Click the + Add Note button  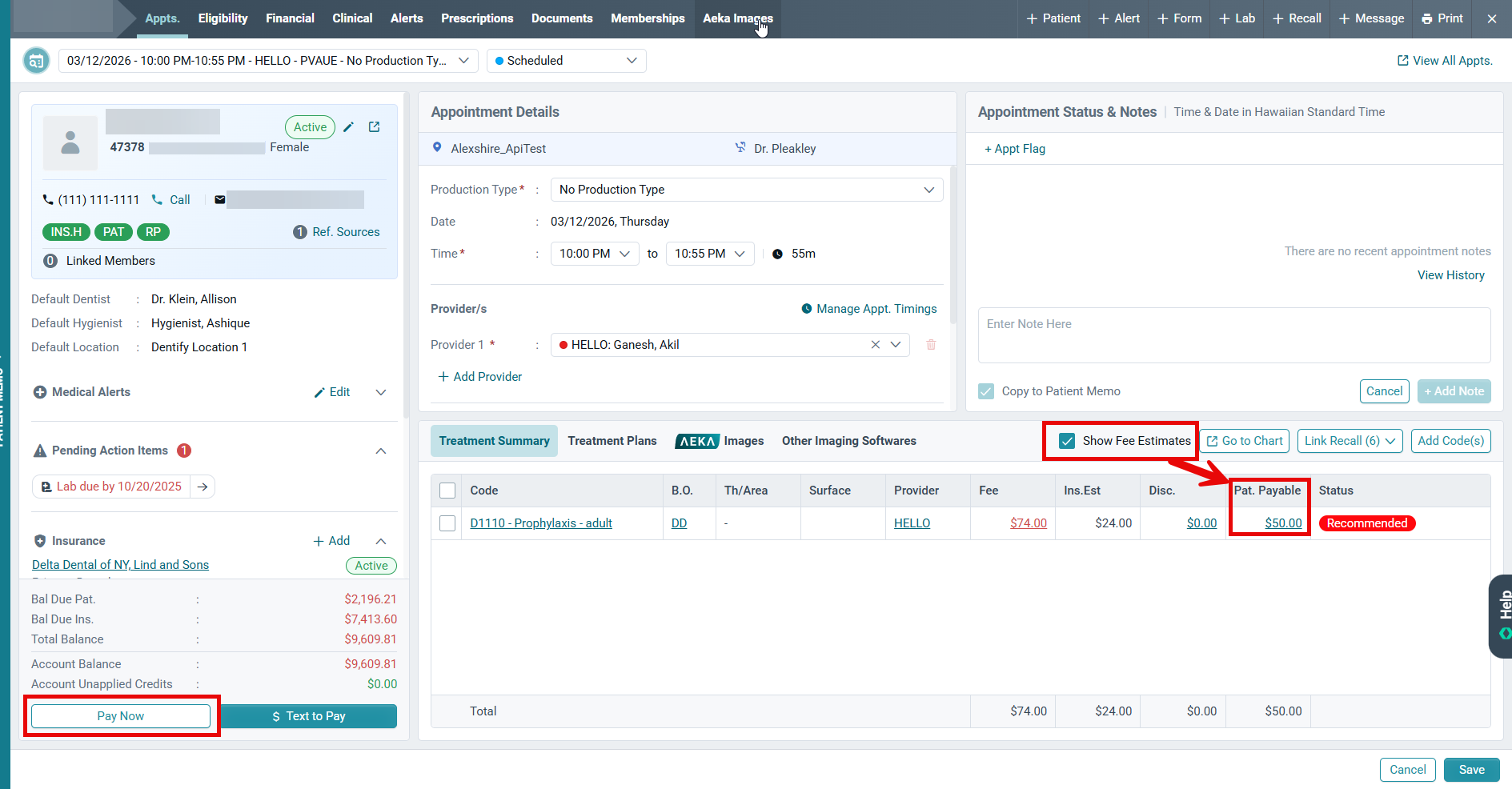[x=1454, y=391]
